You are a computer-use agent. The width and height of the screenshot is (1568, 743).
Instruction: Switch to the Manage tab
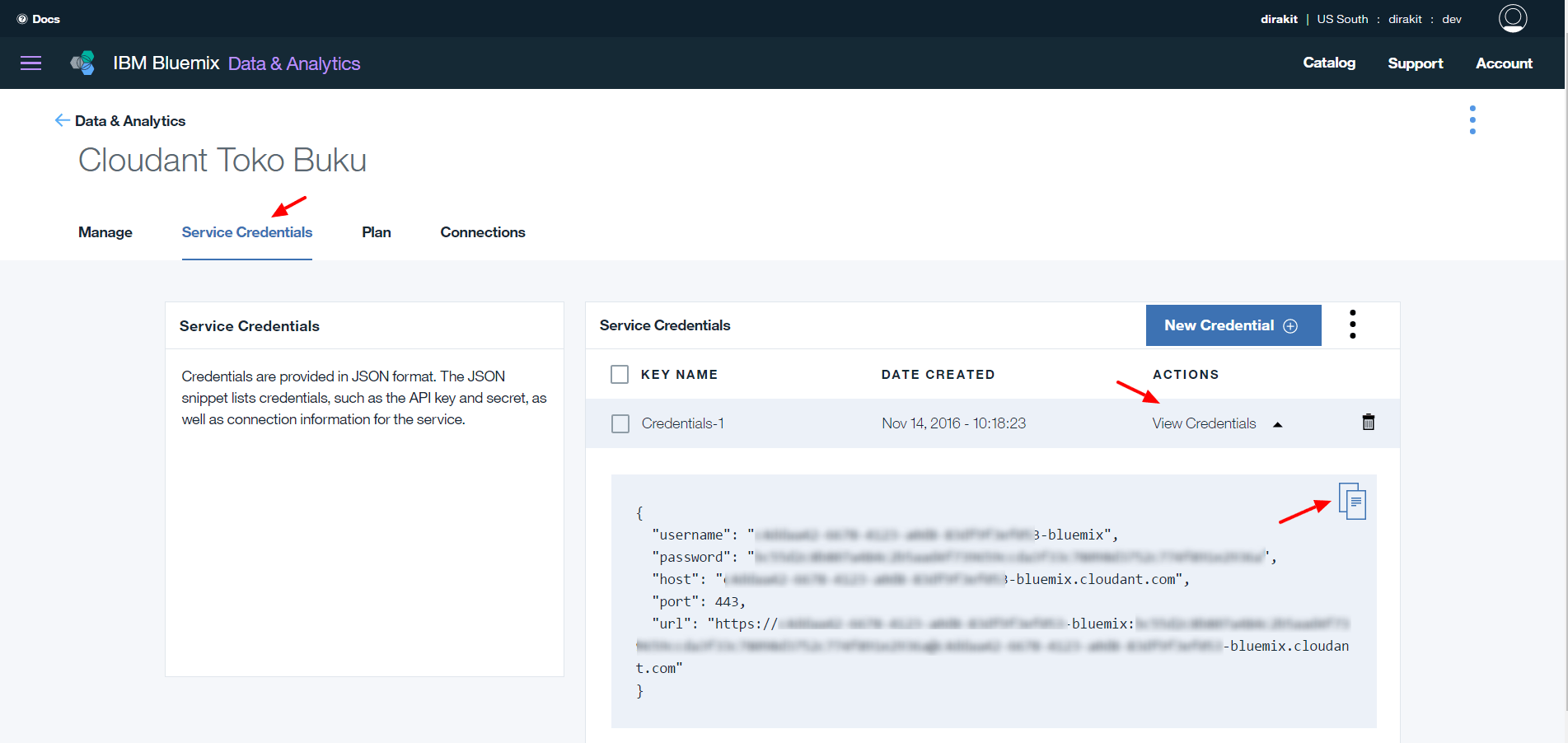coord(105,232)
